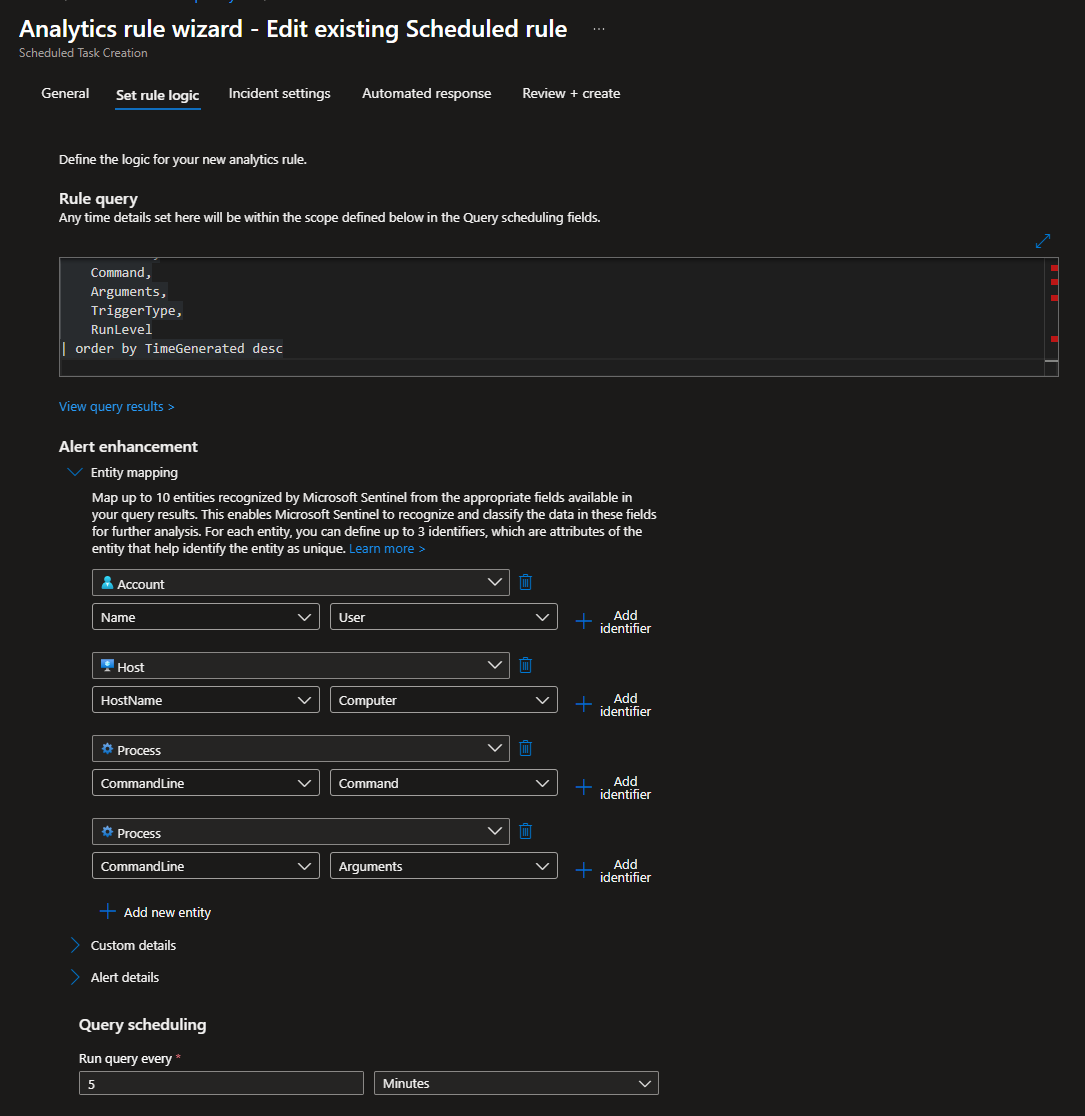This screenshot has height=1116, width=1085.
Task: Click the plus icon for Add new entity
Action: point(108,912)
